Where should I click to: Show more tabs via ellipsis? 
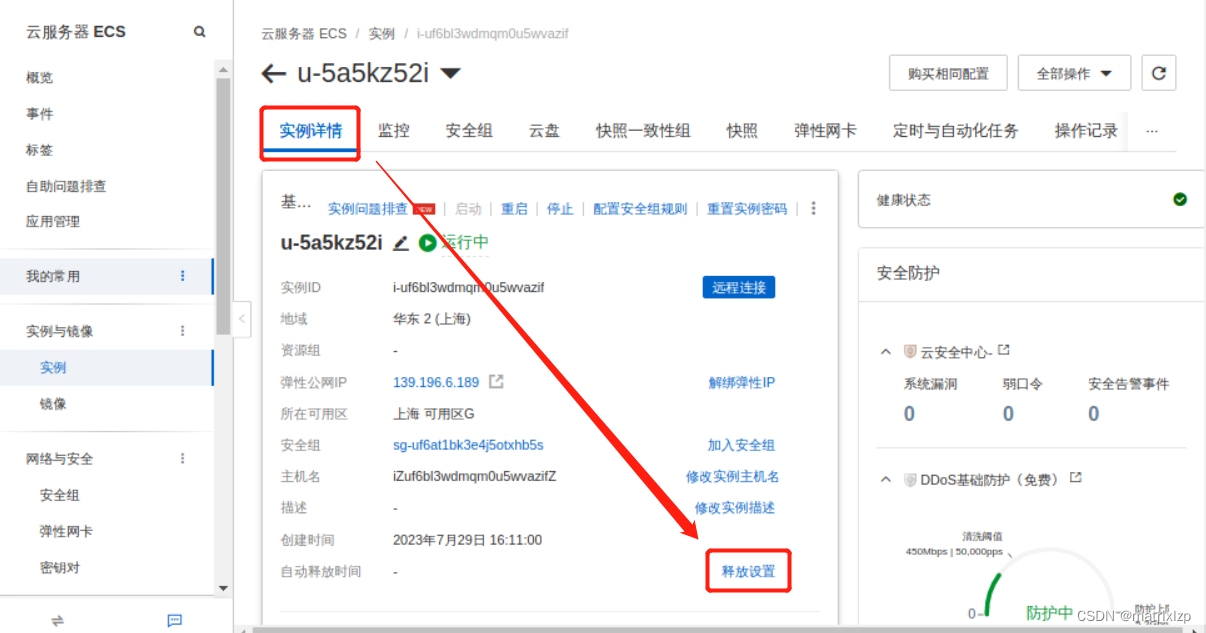[x=1151, y=131]
